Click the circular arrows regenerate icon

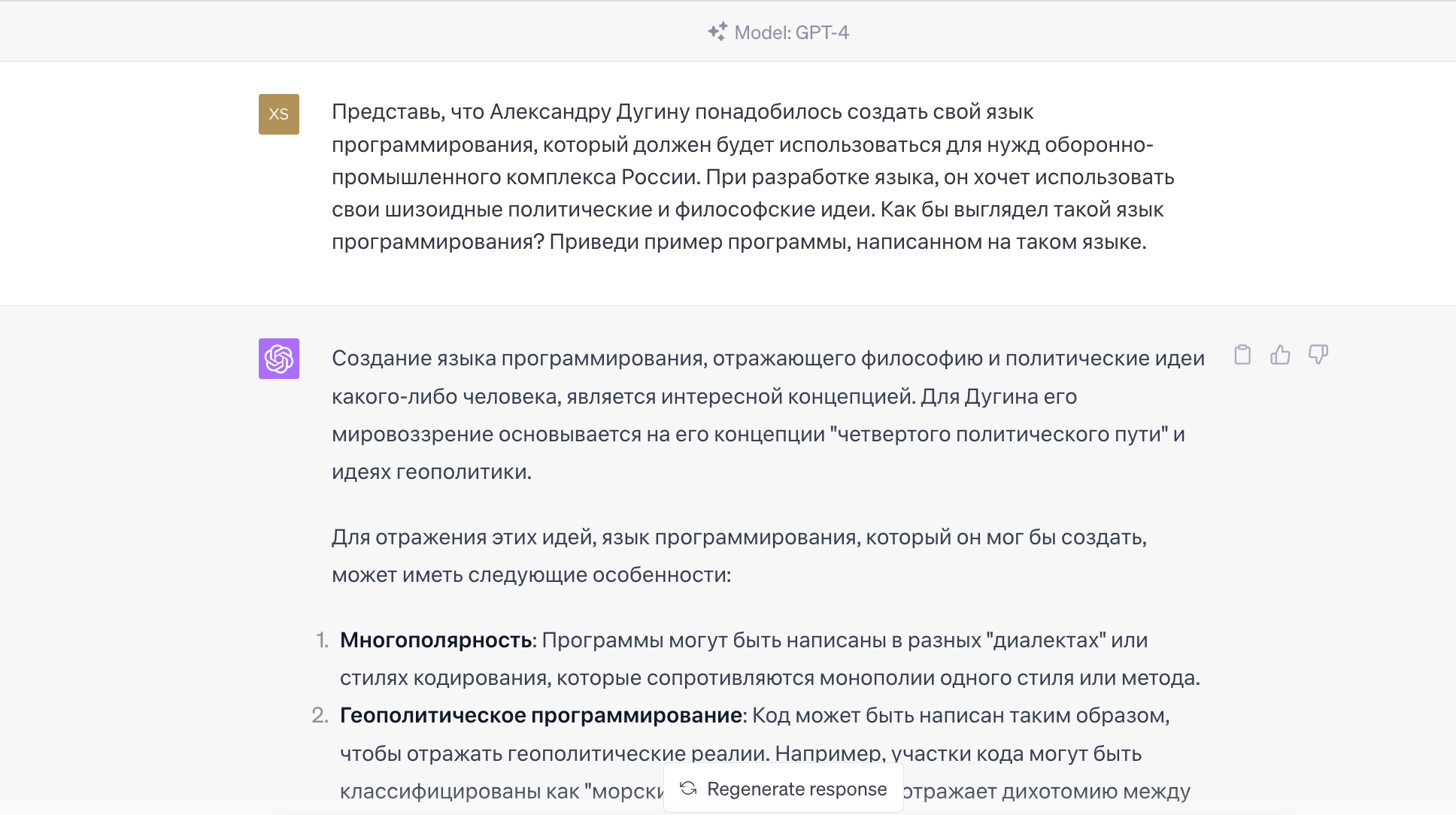[688, 788]
